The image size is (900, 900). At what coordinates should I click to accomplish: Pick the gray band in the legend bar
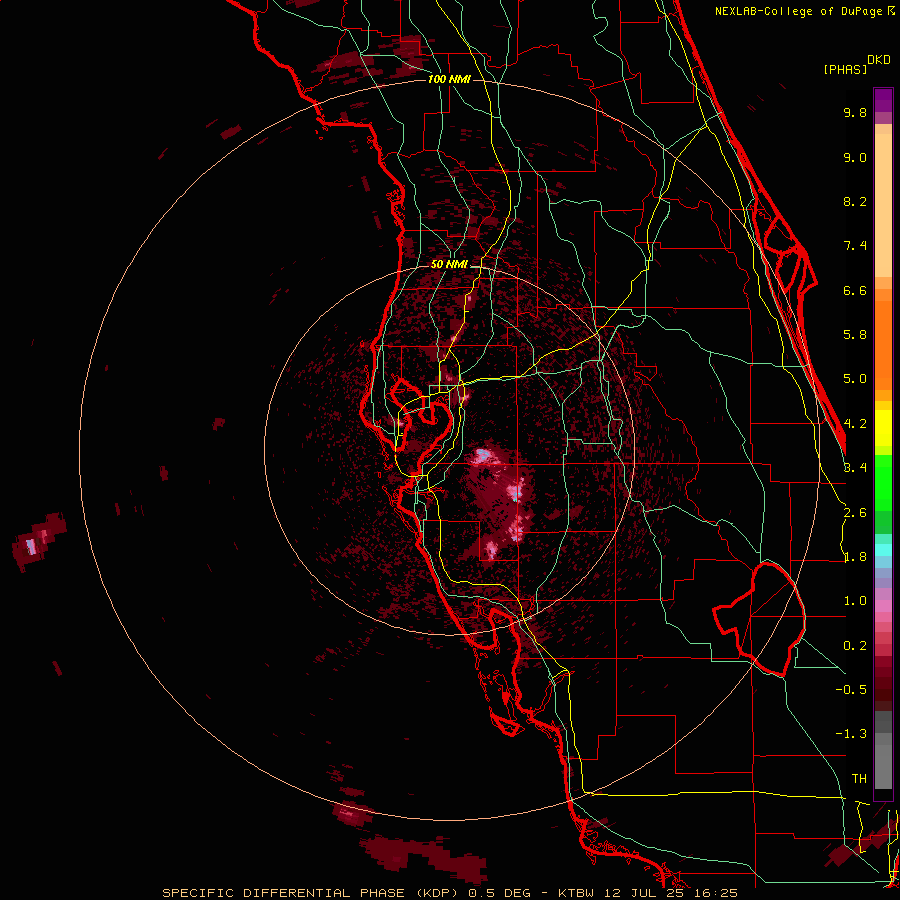883,749
